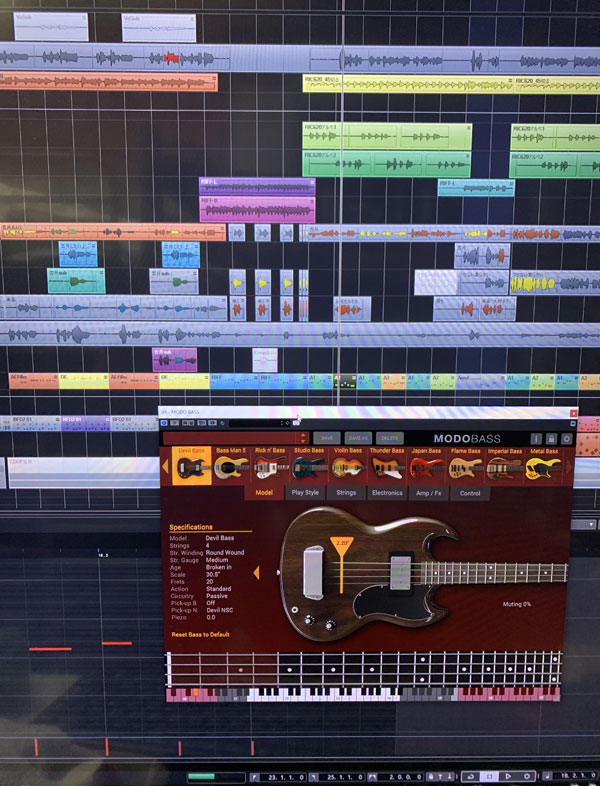600x786 pixels.
Task: Pick the Studio Bass model
Action: click(309, 465)
